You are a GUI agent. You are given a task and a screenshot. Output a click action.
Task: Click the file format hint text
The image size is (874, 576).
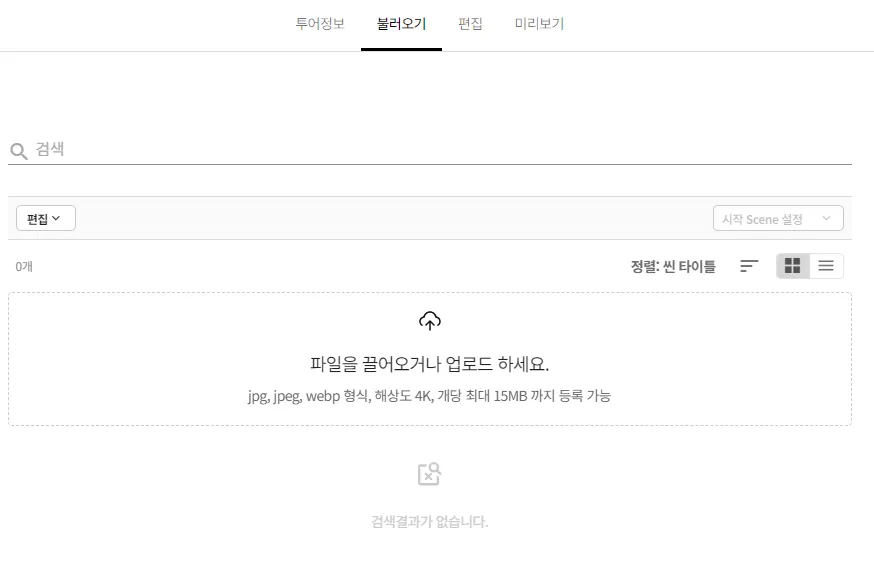(430, 396)
